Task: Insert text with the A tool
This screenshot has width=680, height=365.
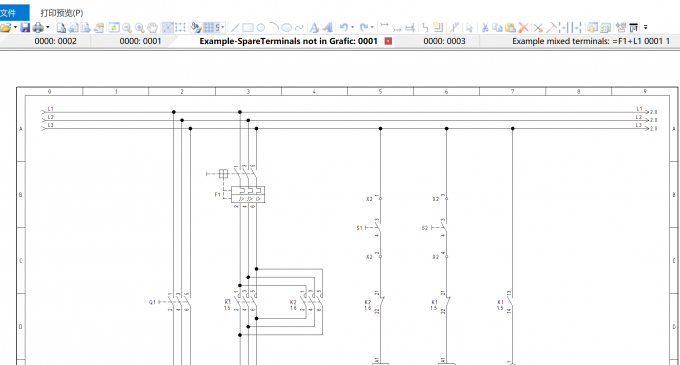Action: coord(314,28)
